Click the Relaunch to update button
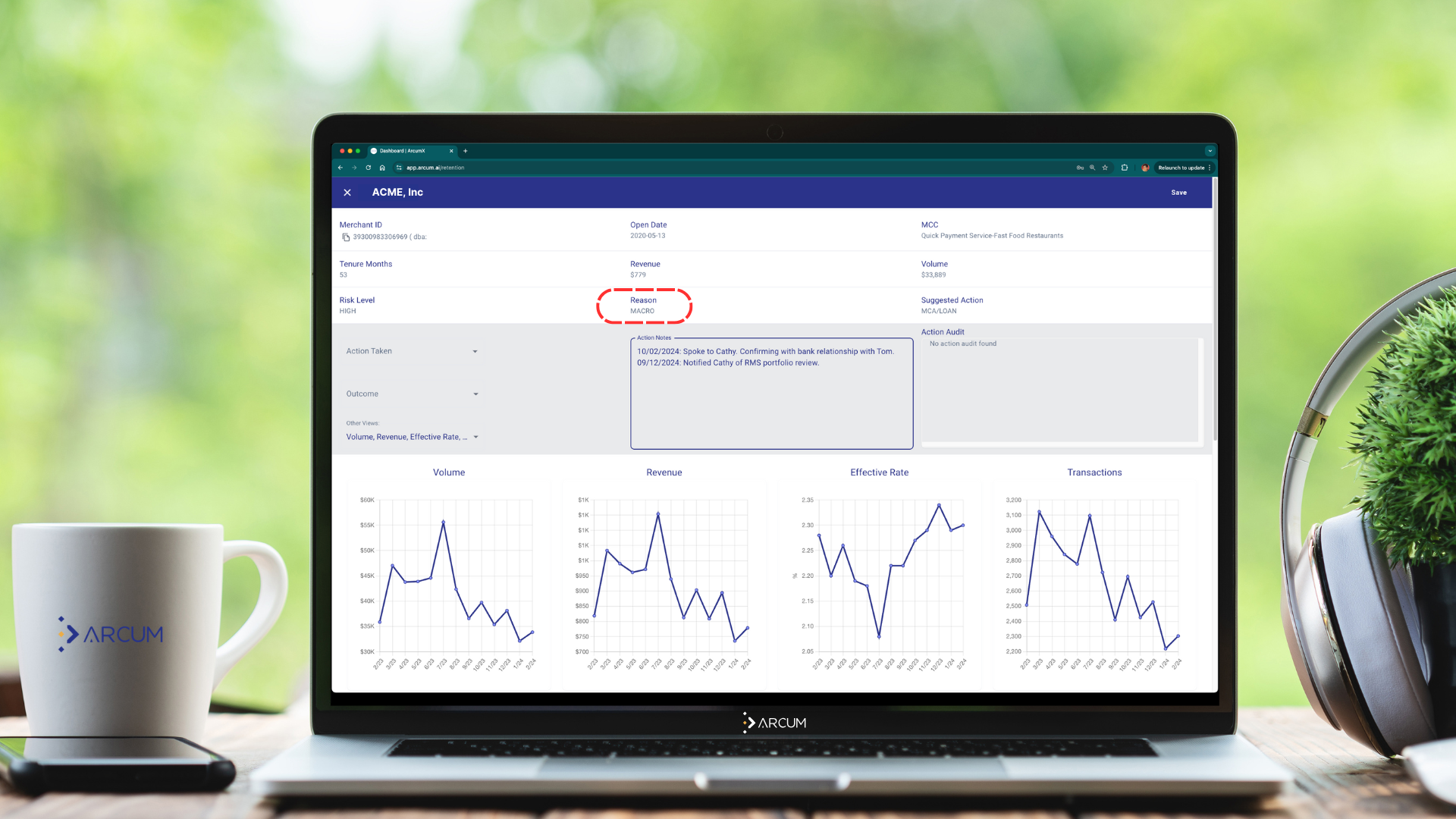 click(1181, 168)
